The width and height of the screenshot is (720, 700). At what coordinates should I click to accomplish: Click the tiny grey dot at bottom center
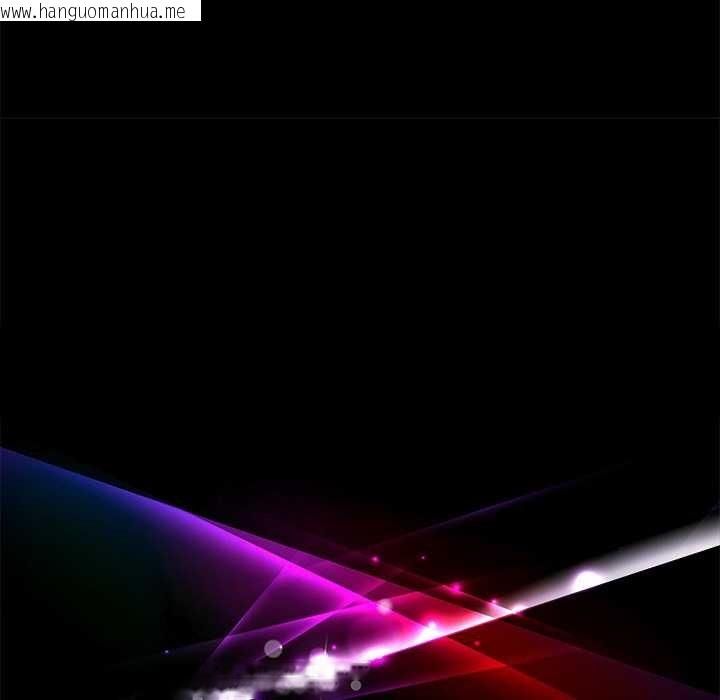(356, 685)
